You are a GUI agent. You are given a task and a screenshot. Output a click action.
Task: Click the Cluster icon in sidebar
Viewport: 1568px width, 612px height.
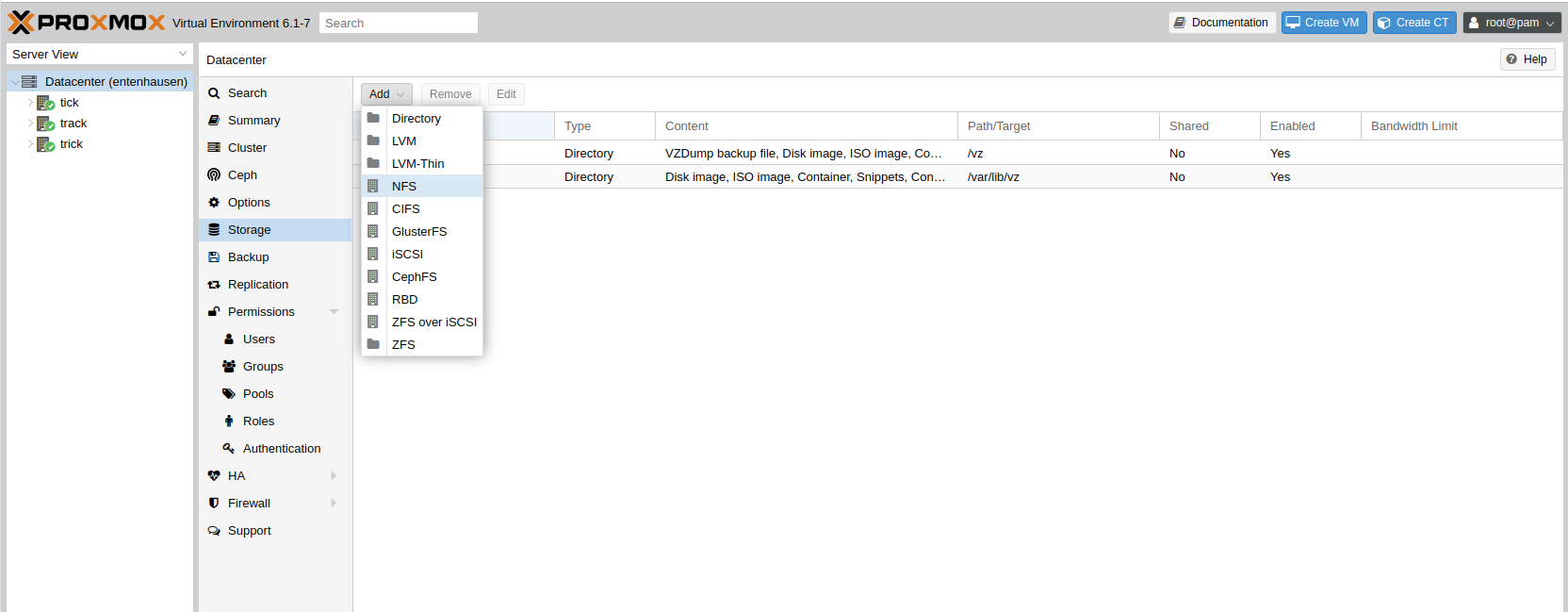pos(214,147)
